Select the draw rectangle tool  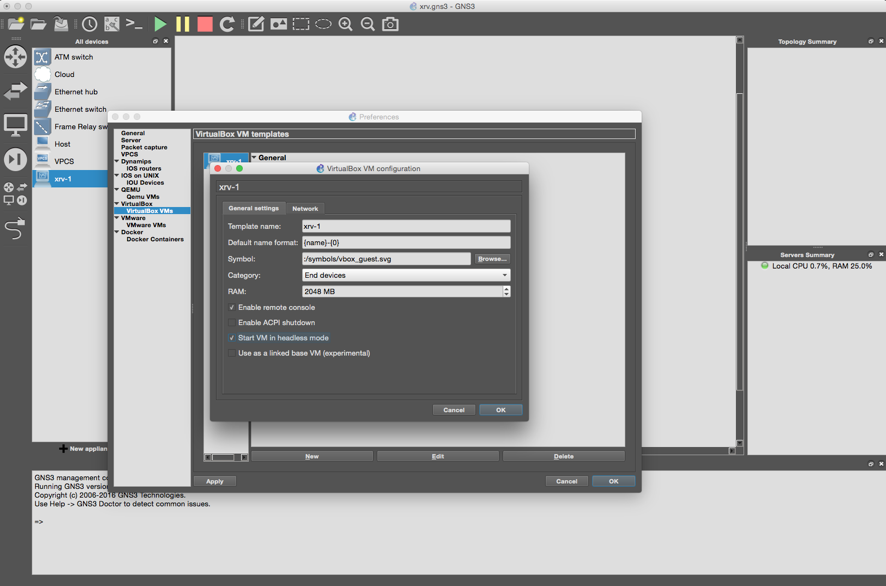coord(301,24)
